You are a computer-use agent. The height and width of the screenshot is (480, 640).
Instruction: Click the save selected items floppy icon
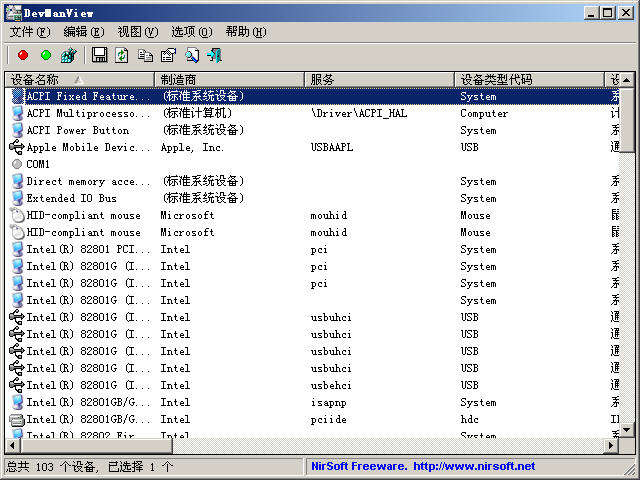point(99,56)
